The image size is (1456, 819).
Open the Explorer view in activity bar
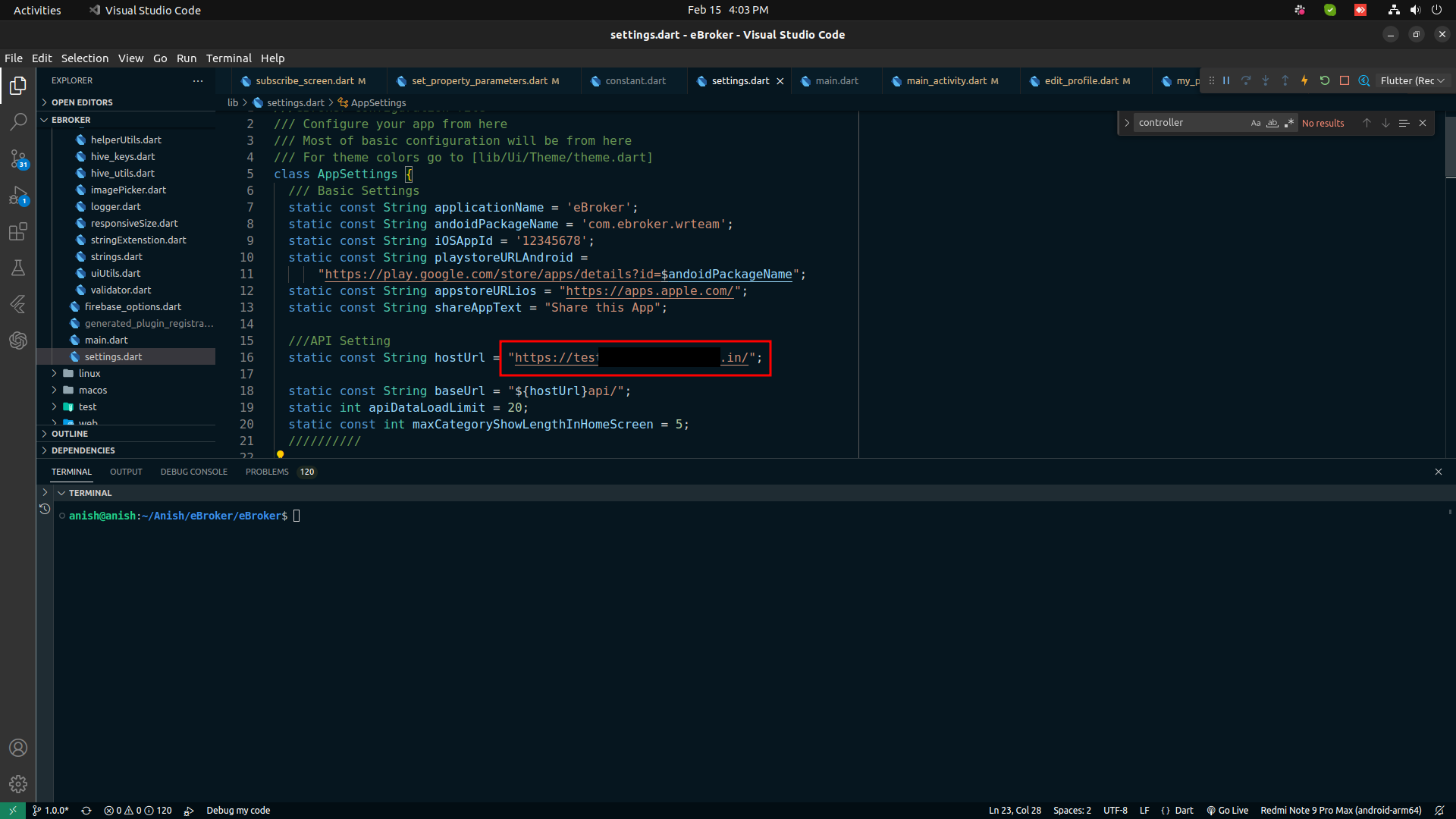18,86
